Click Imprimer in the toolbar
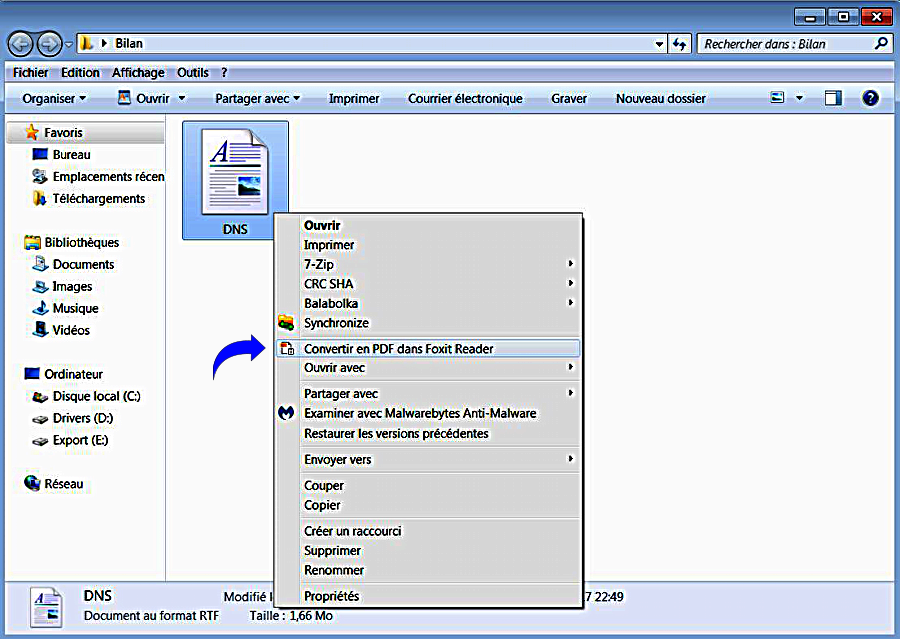 (354, 99)
